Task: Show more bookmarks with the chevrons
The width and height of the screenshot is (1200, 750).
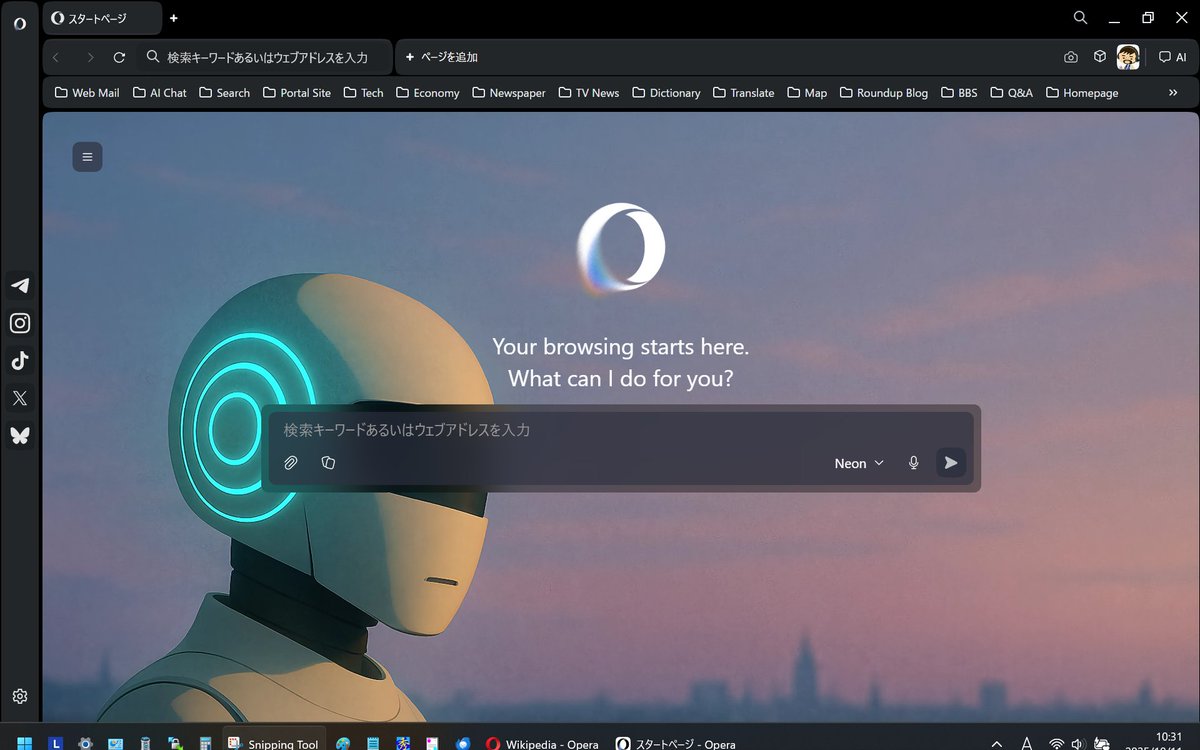Action: [1173, 93]
